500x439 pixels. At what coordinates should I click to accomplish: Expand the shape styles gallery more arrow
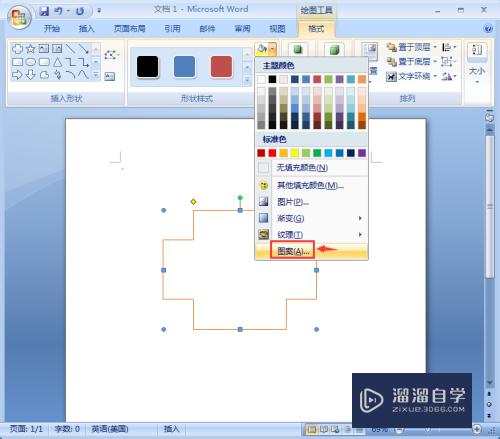click(247, 80)
